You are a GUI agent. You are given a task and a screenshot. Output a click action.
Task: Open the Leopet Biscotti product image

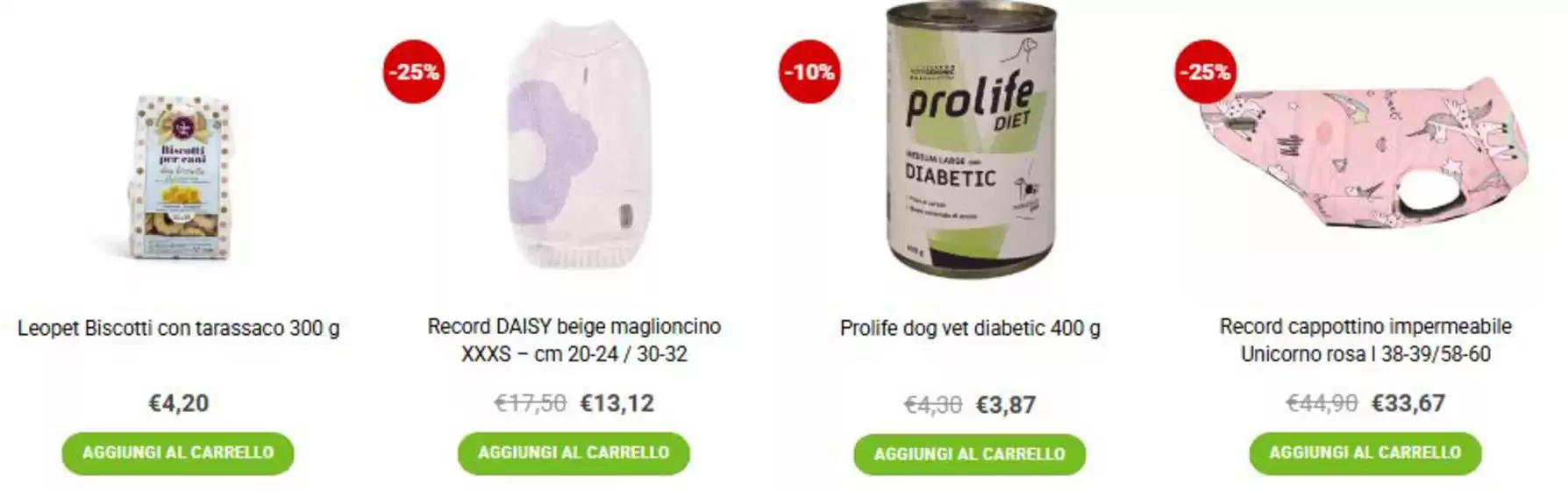point(181,178)
